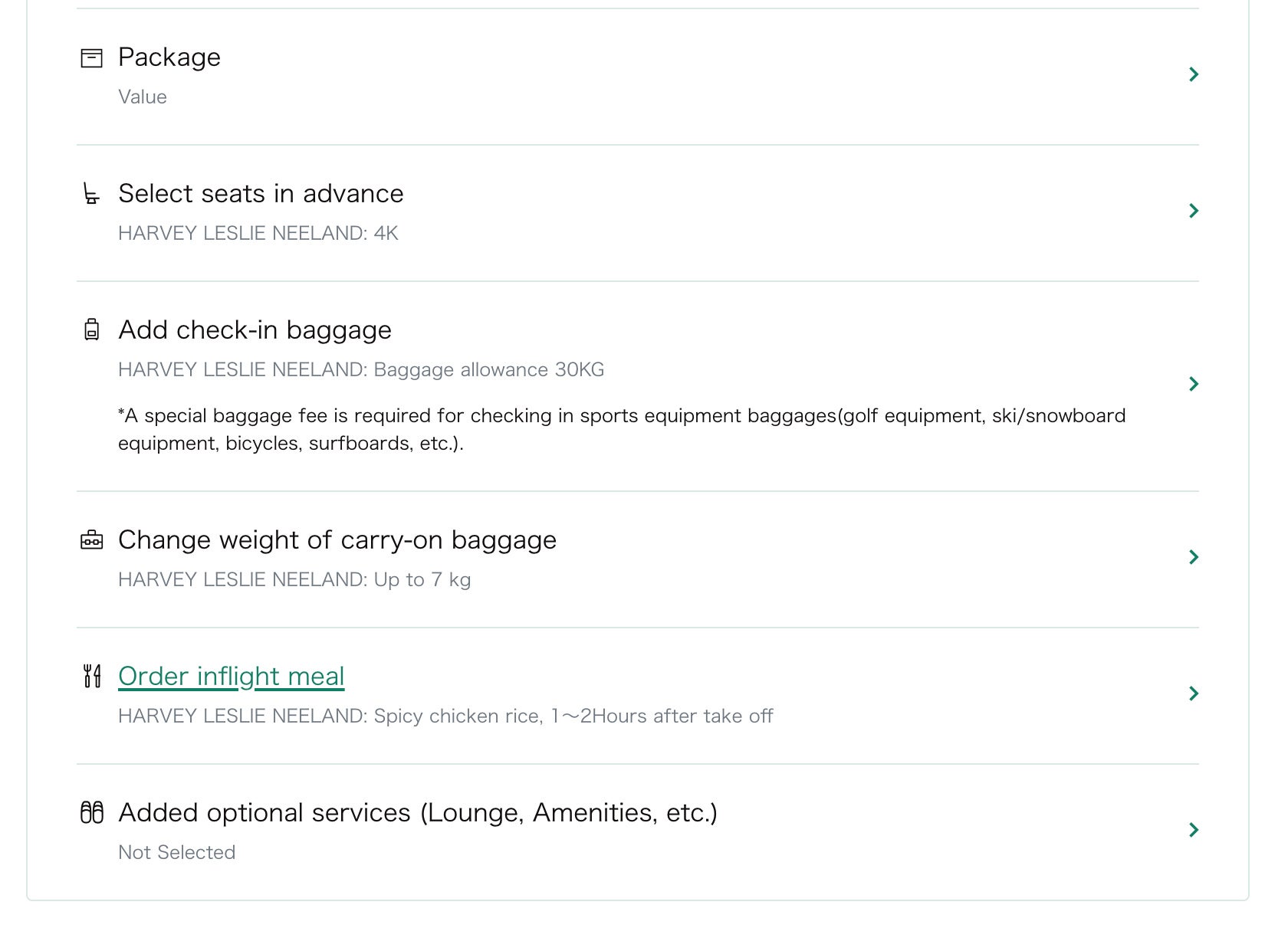This screenshot has width=1288, height=941.
Task: Expand the Add check-in baggage chevron
Action: [1194, 384]
